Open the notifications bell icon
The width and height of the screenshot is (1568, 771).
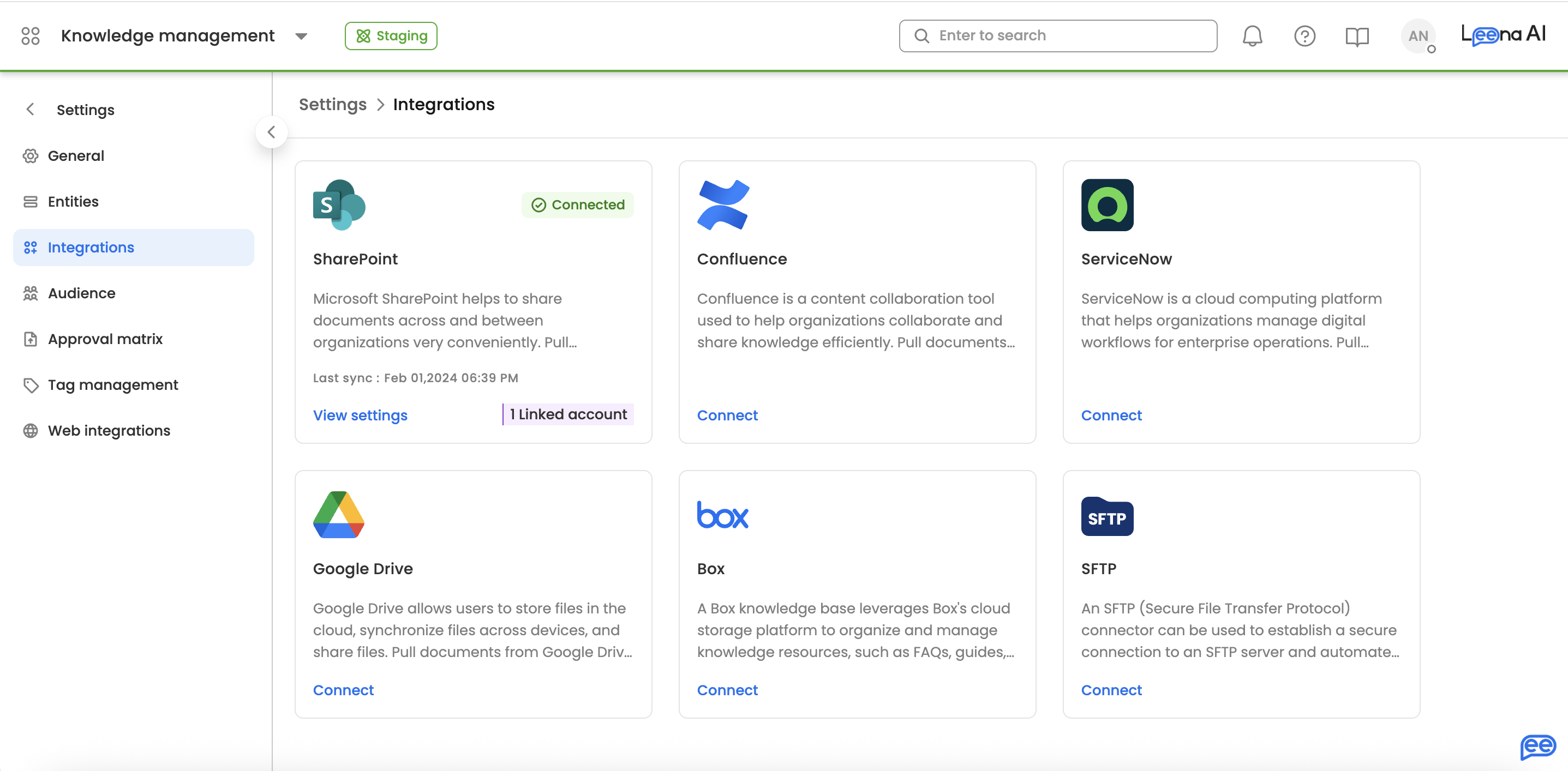point(1252,36)
